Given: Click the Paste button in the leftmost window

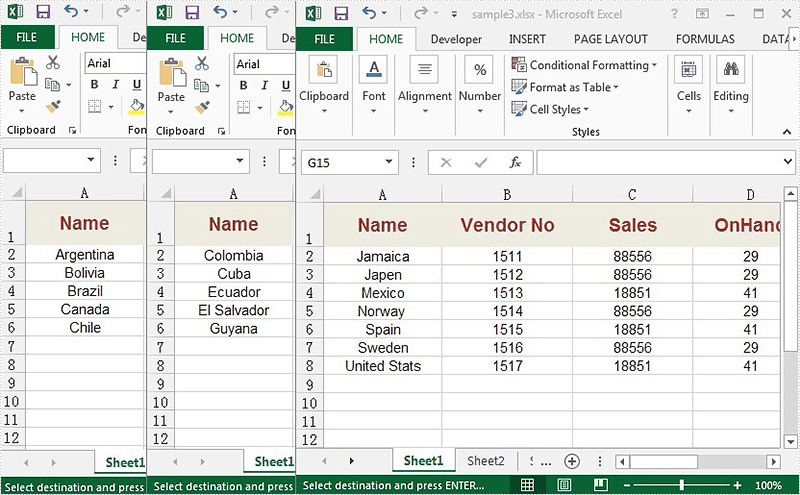Looking at the screenshot, I should [x=22, y=86].
